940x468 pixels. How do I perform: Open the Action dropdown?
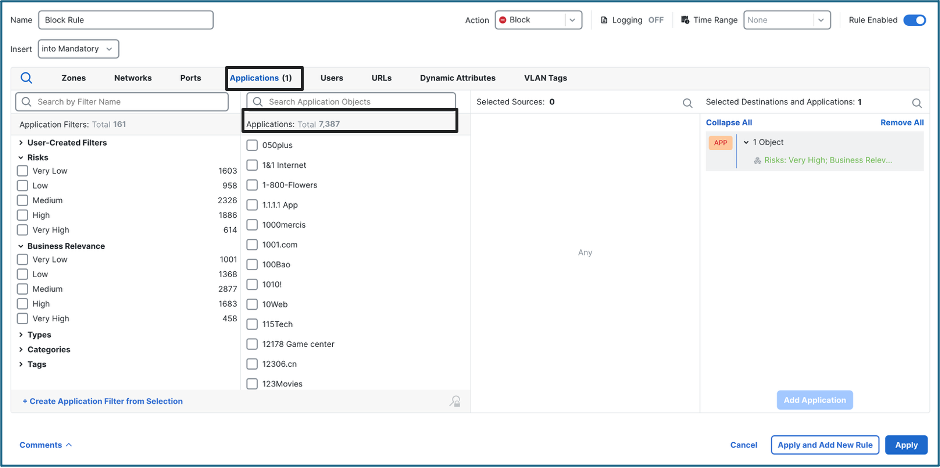tap(538, 20)
